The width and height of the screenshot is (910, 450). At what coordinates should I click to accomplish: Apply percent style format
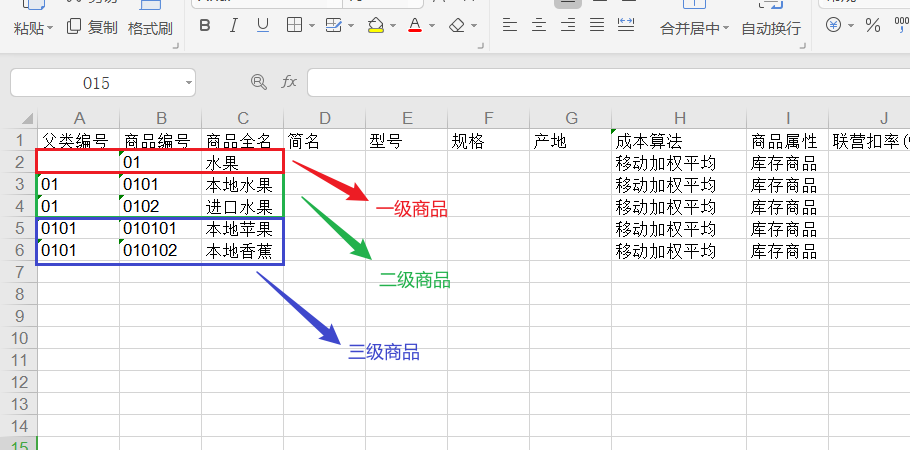click(x=873, y=25)
